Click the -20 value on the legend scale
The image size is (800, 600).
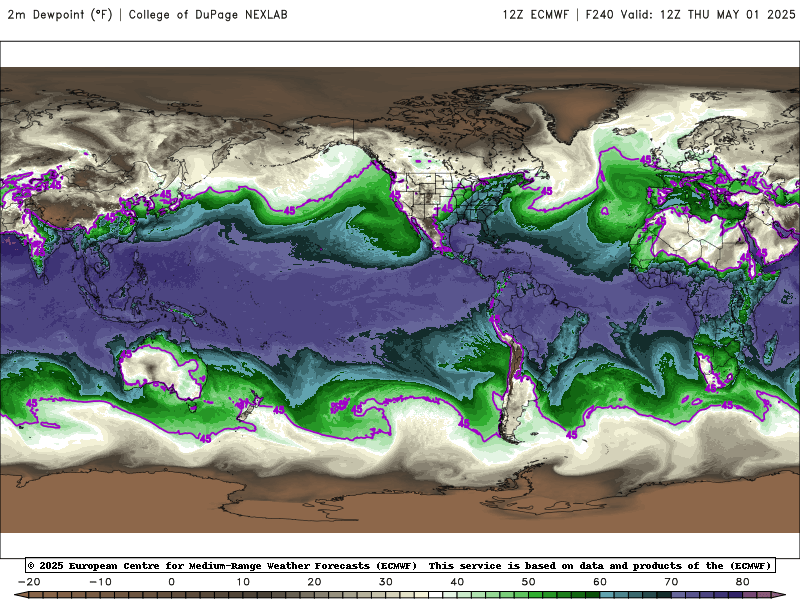click(x=29, y=582)
